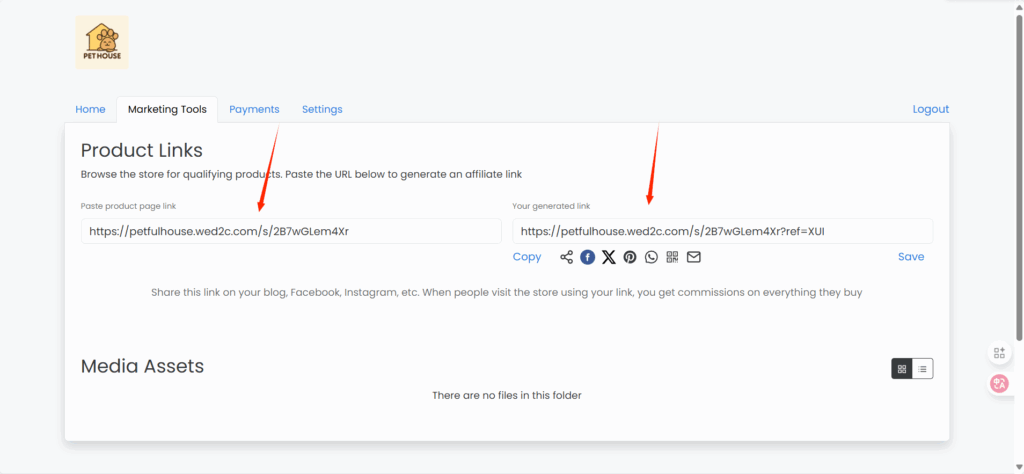Click the page vertical scrollbar
This screenshot has width=1024, height=474.
1019,176
